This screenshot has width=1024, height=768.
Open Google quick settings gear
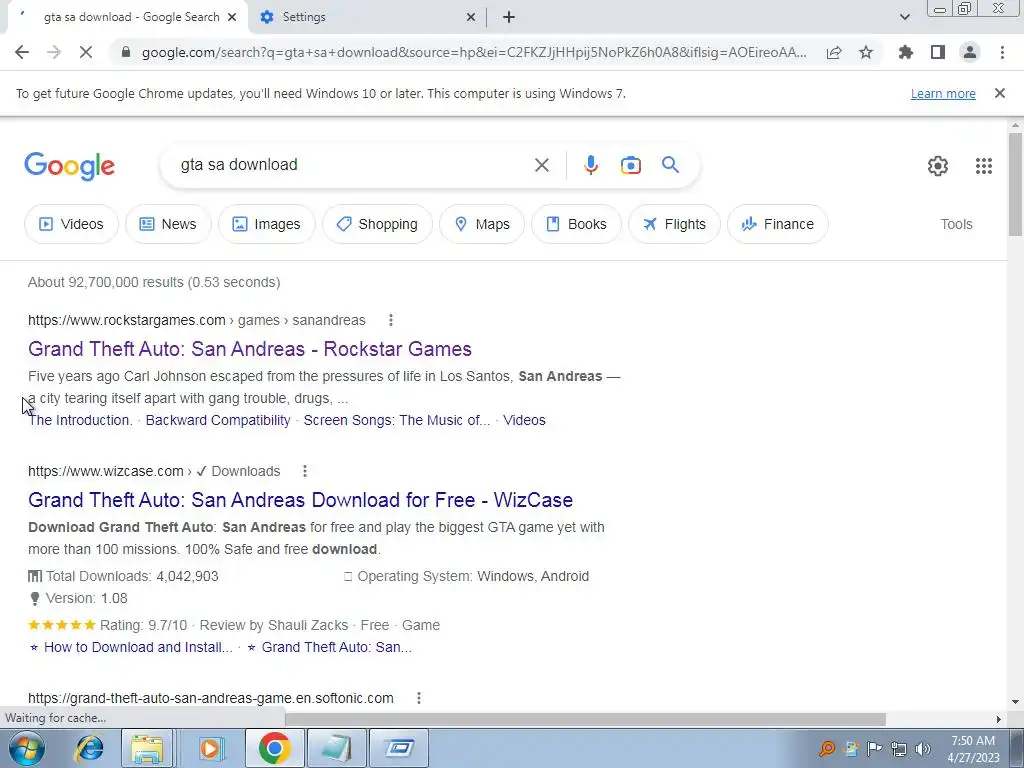pyautogui.click(x=938, y=166)
